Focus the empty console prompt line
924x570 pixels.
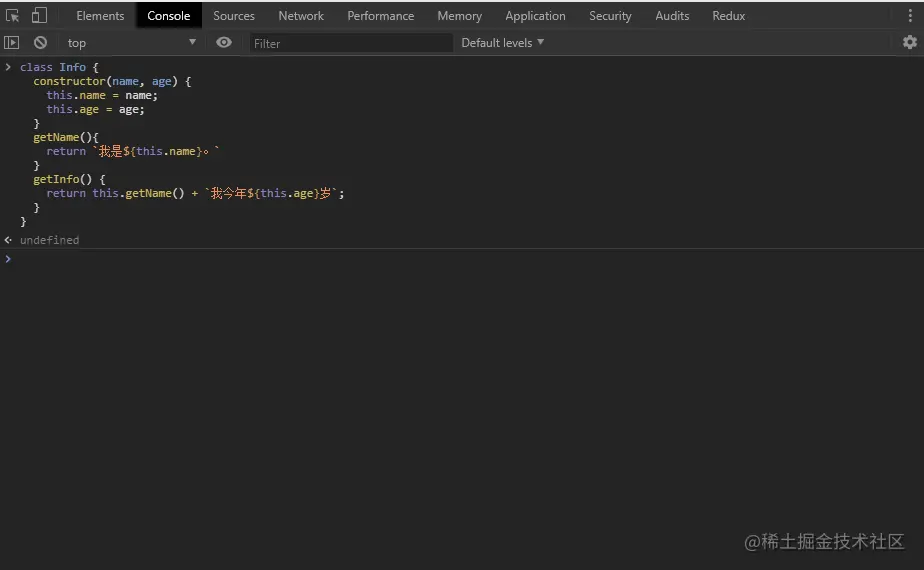pyautogui.click(x=462, y=259)
